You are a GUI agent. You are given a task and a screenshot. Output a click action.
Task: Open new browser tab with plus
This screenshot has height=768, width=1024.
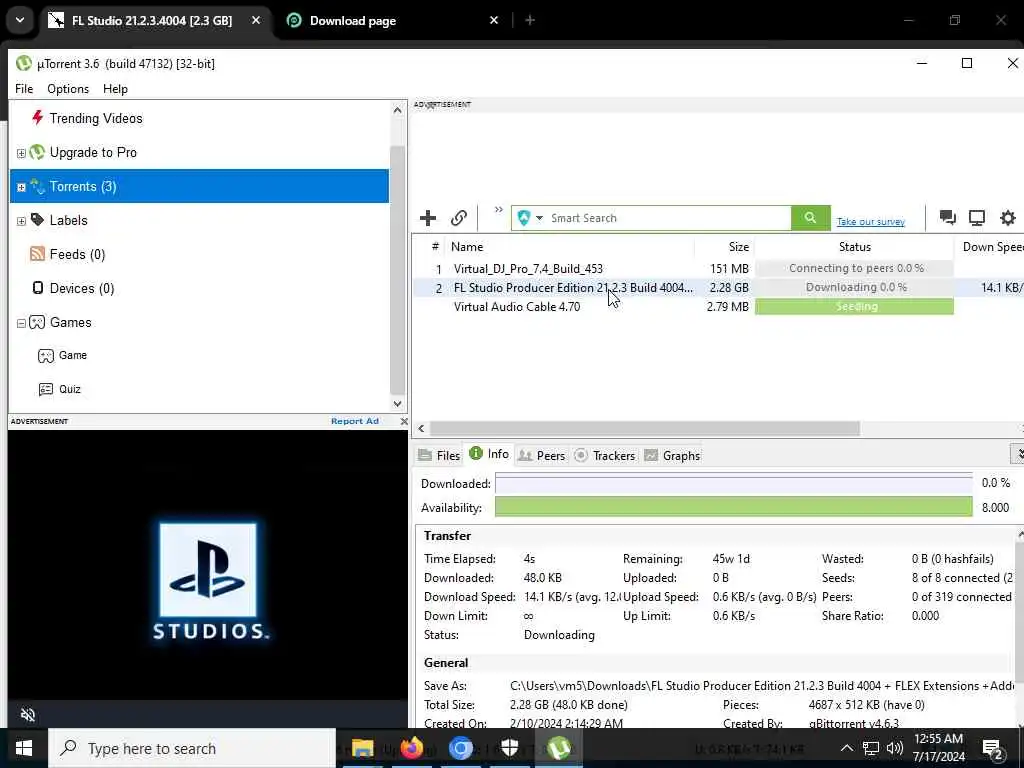[x=530, y=20]
